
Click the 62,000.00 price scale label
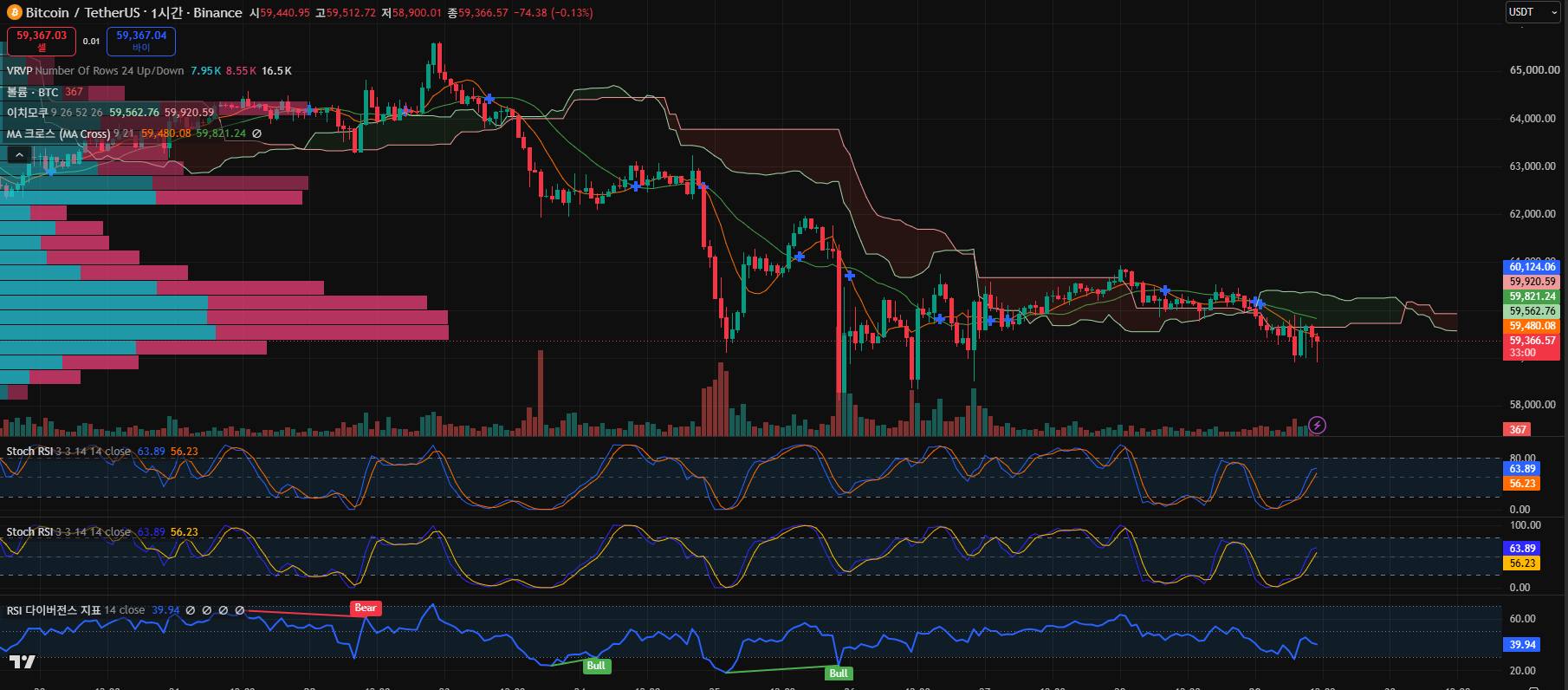click(x=1532, y=214)
